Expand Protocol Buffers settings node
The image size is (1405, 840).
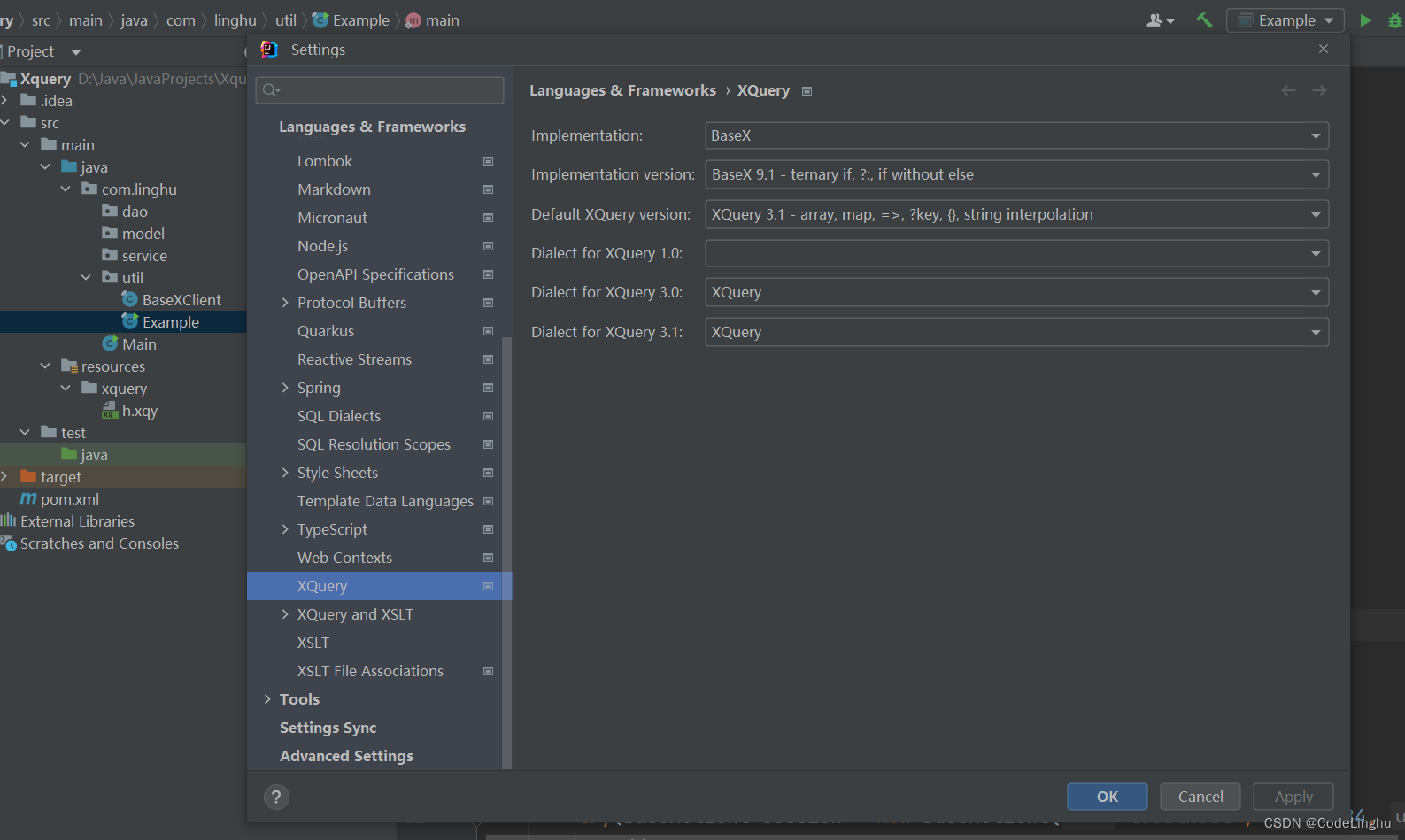[285, 303]
